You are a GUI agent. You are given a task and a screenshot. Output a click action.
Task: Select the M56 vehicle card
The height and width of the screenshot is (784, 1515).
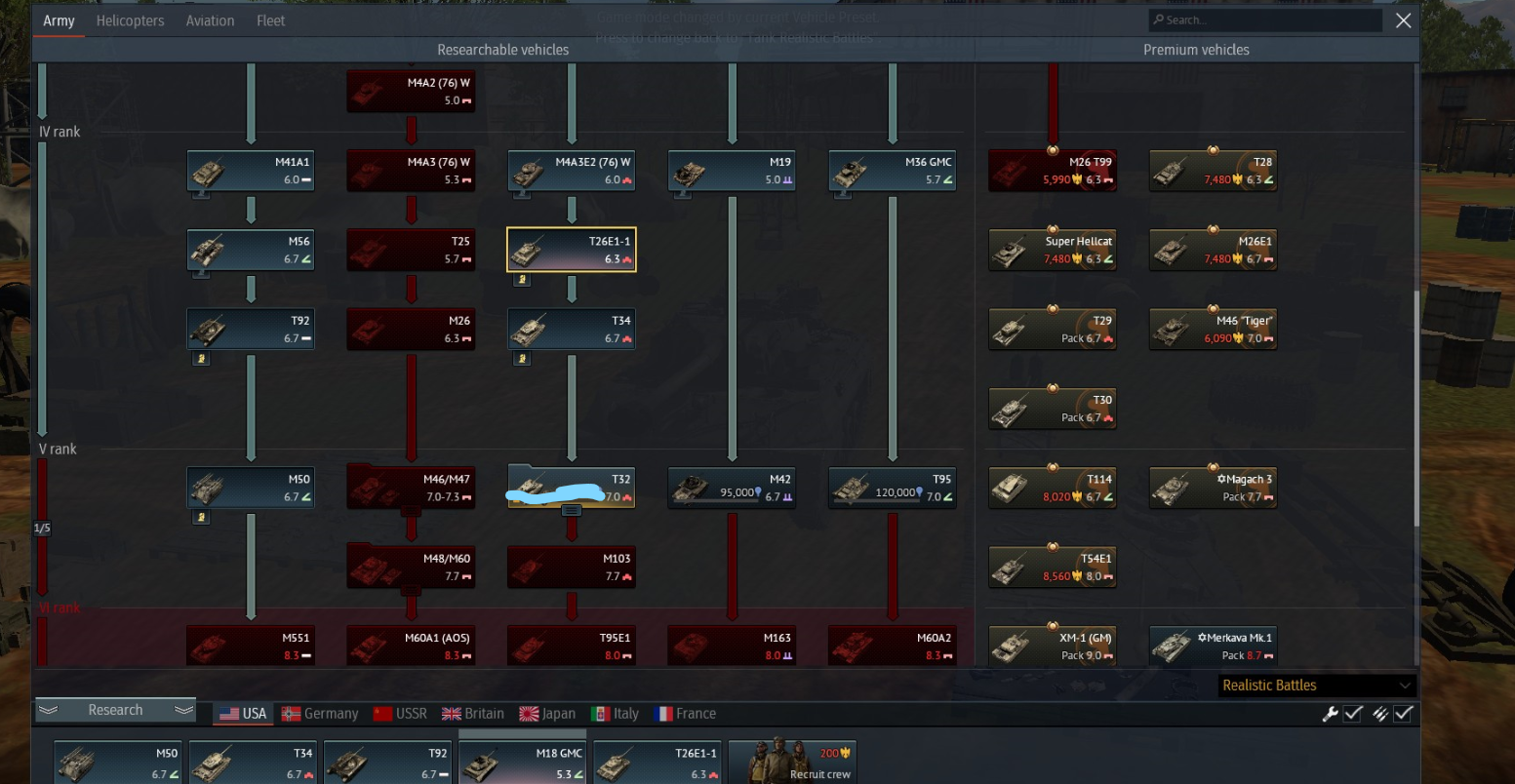[x=251, y=250]
